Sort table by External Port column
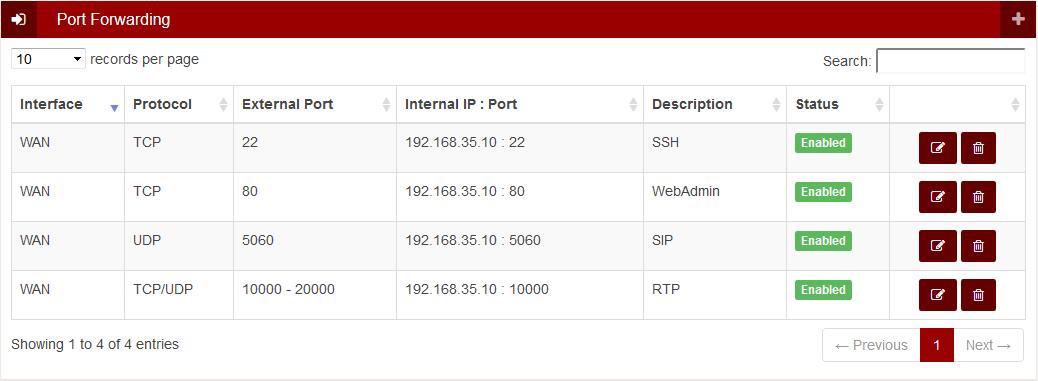 [x=315, y=104]
